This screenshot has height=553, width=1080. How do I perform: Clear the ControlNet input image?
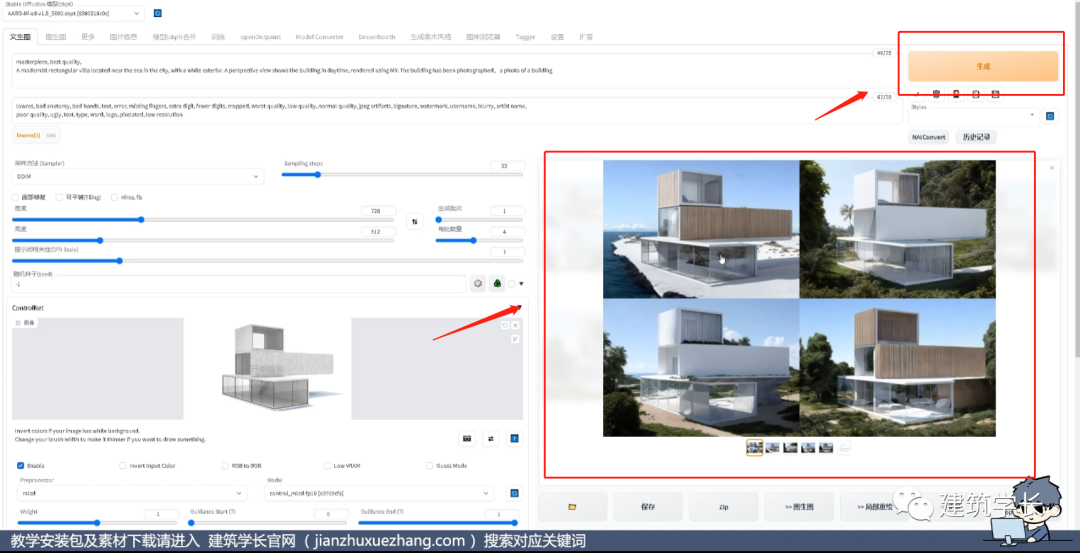[x=515, y=325]
